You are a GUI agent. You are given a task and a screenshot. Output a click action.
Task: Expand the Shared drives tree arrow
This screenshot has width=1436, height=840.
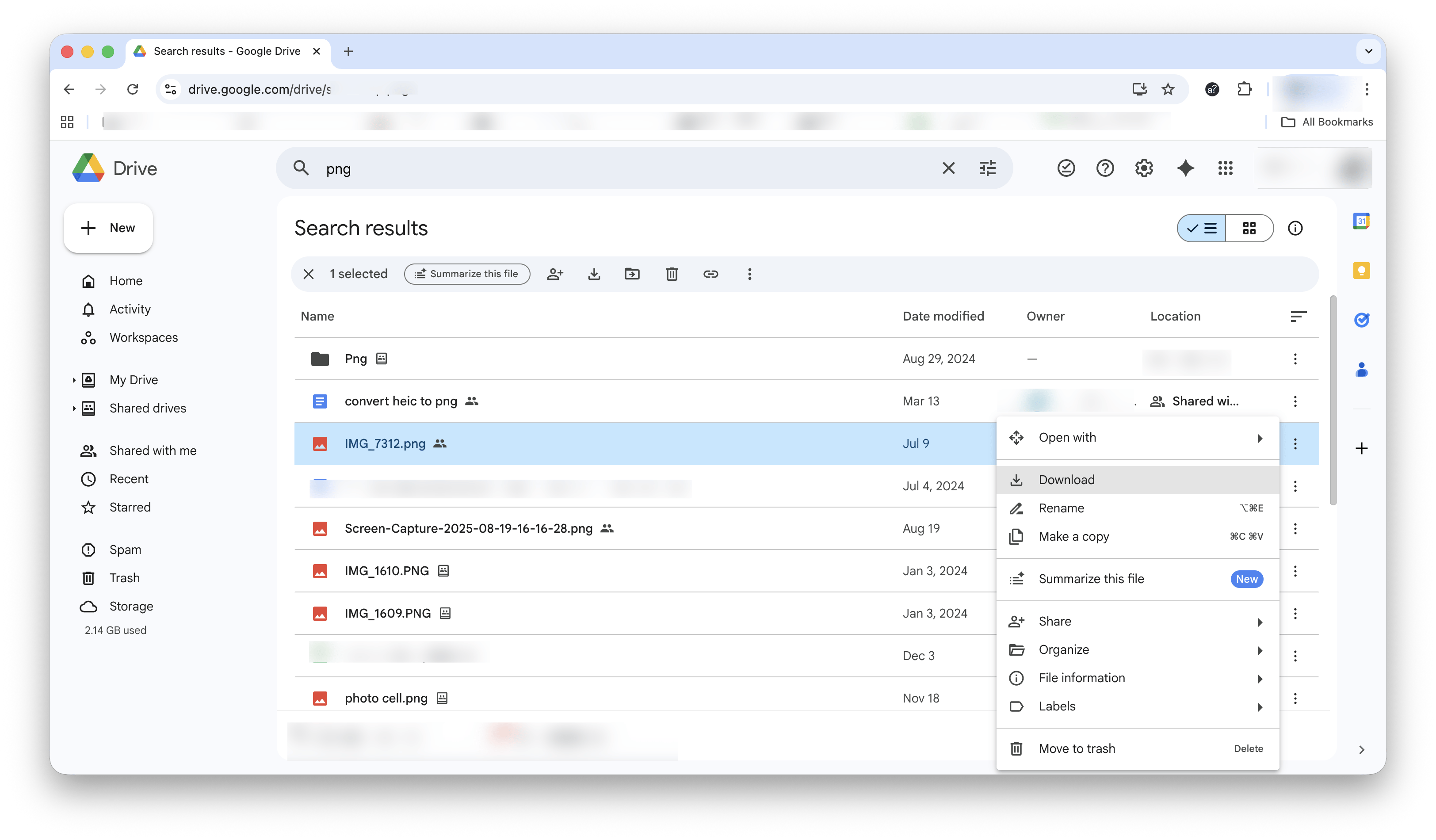click(74, 408)
